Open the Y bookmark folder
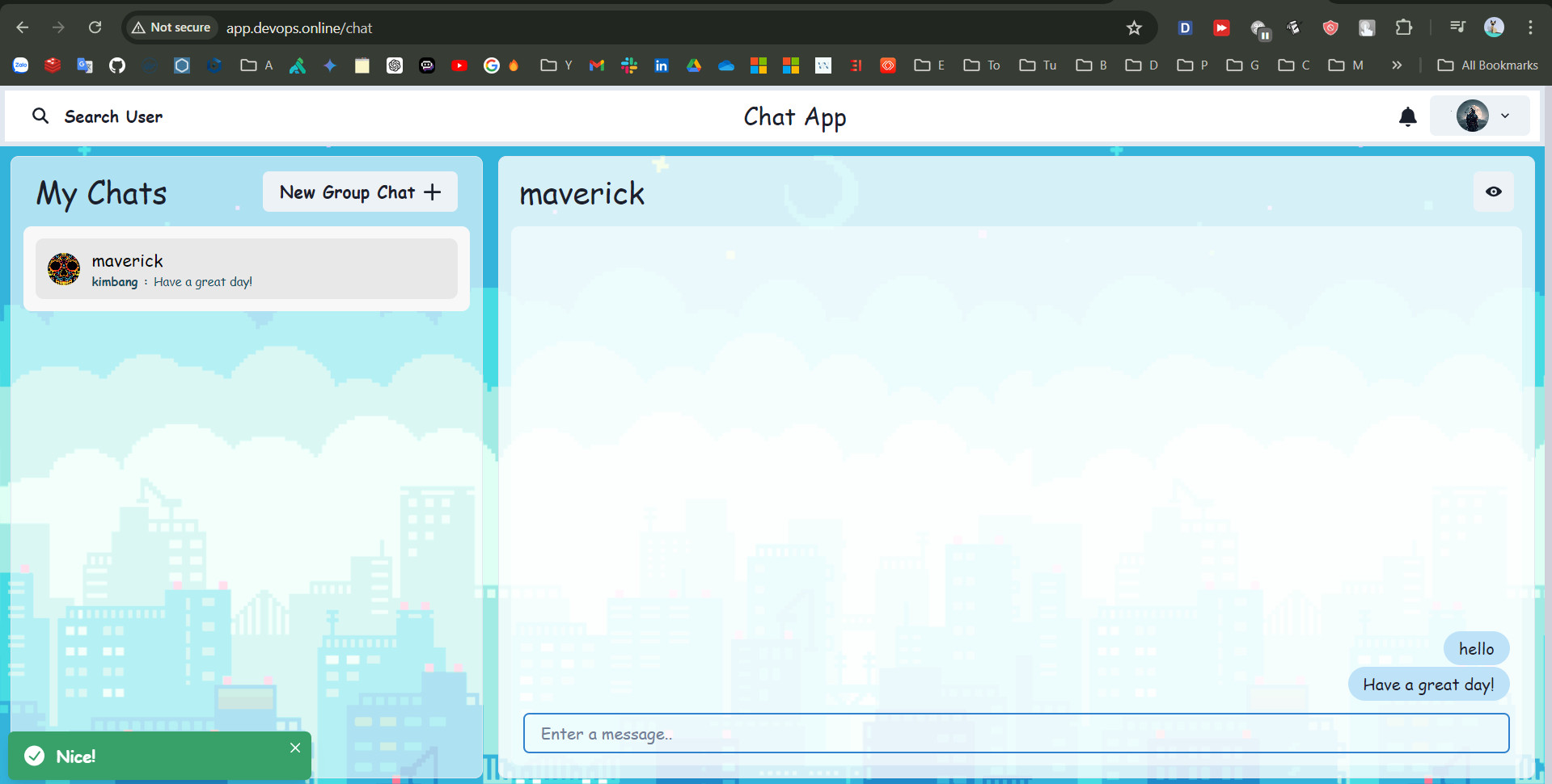 click(556, 65)
